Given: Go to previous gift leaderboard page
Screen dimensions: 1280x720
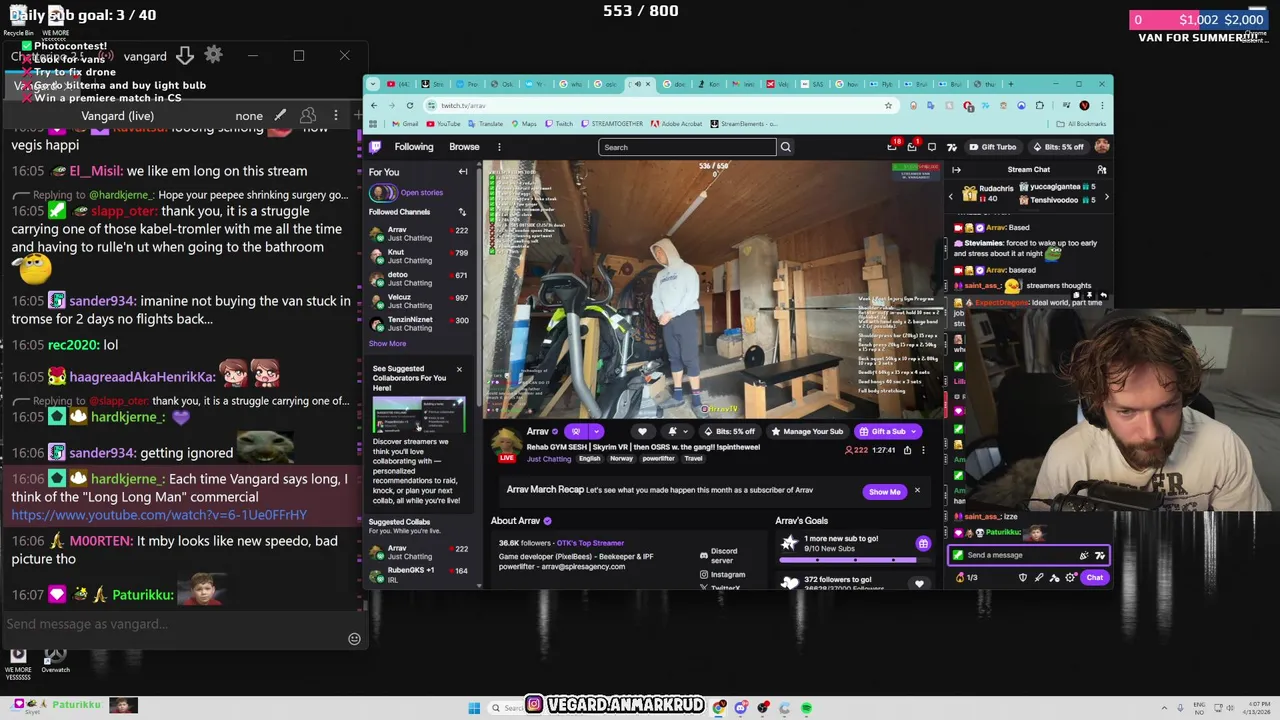Looking at the screenshot, I should [x=951, y=196].
